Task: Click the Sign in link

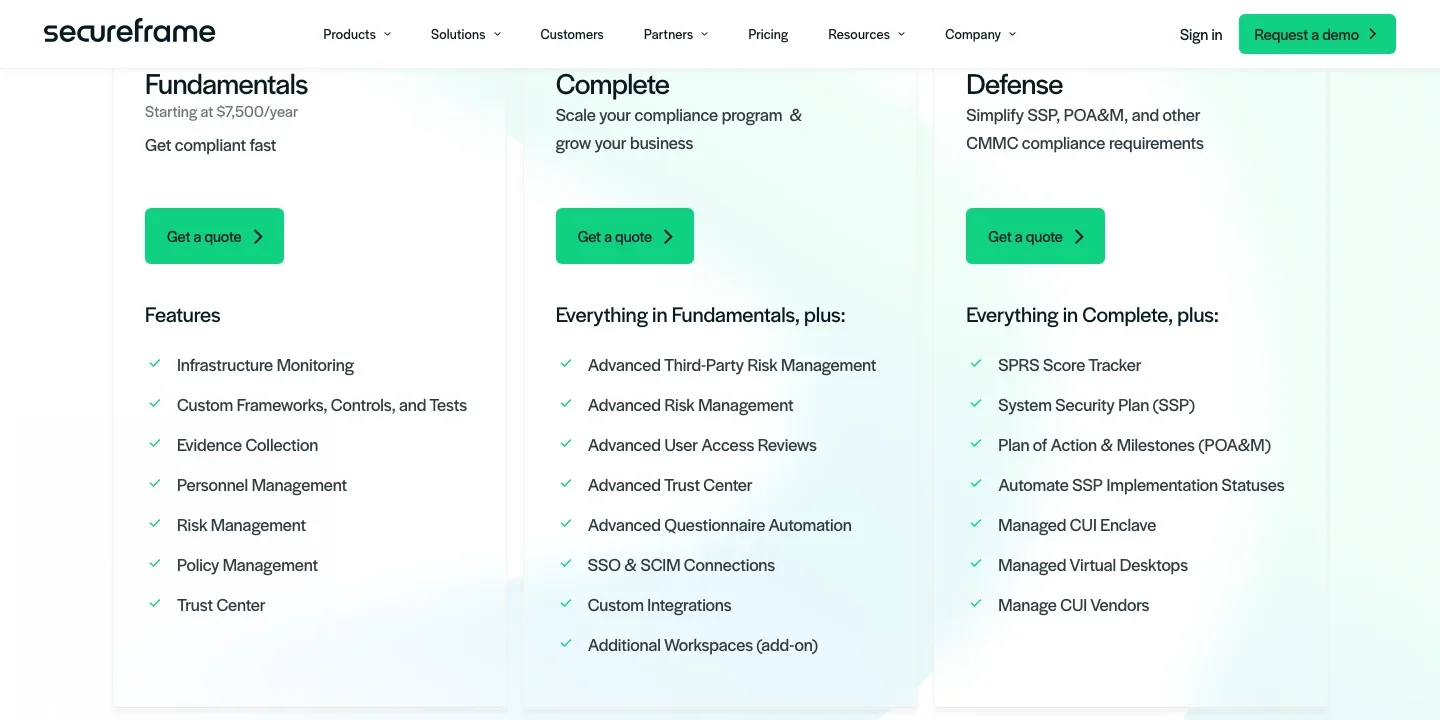Action: click(1201, 34)
